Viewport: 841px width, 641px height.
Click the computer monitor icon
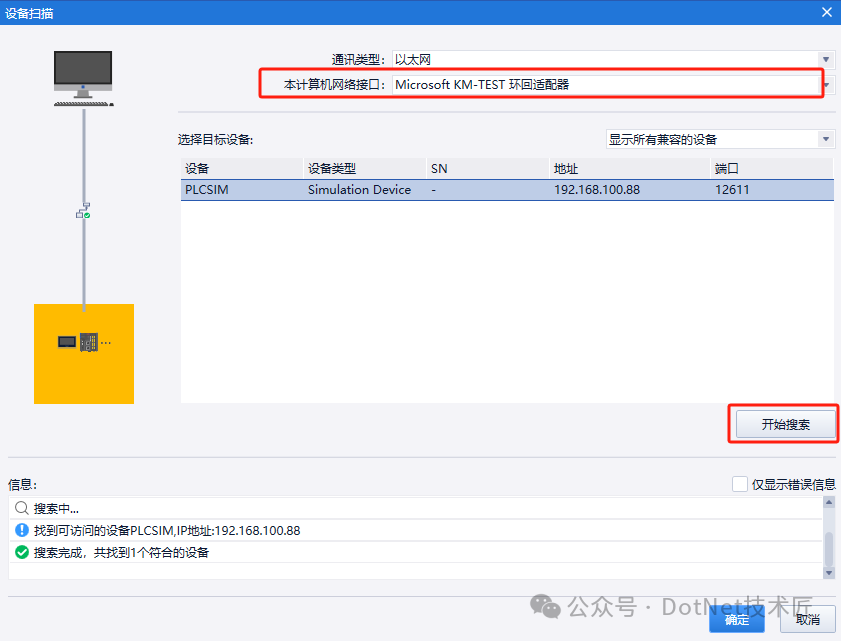[x=83, y=78]
